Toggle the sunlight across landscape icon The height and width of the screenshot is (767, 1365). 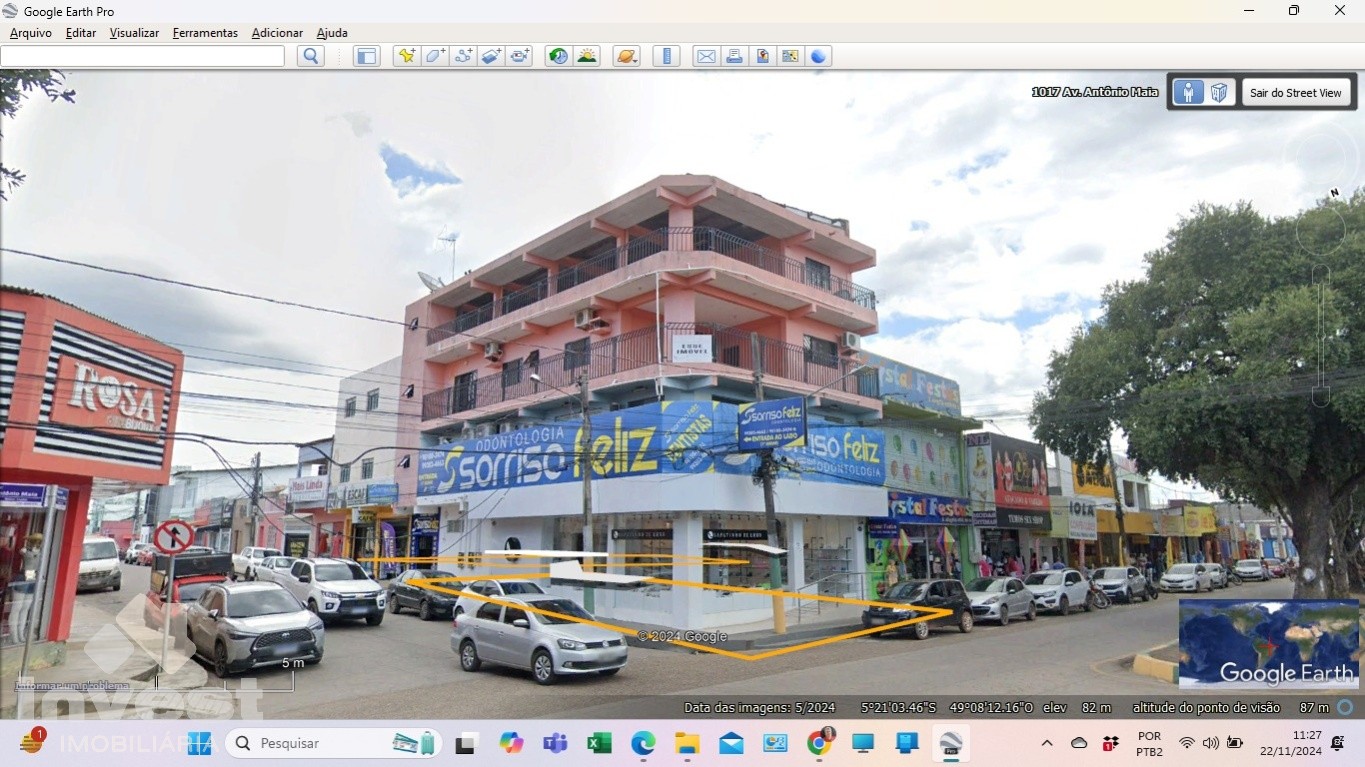click(587, 56)
